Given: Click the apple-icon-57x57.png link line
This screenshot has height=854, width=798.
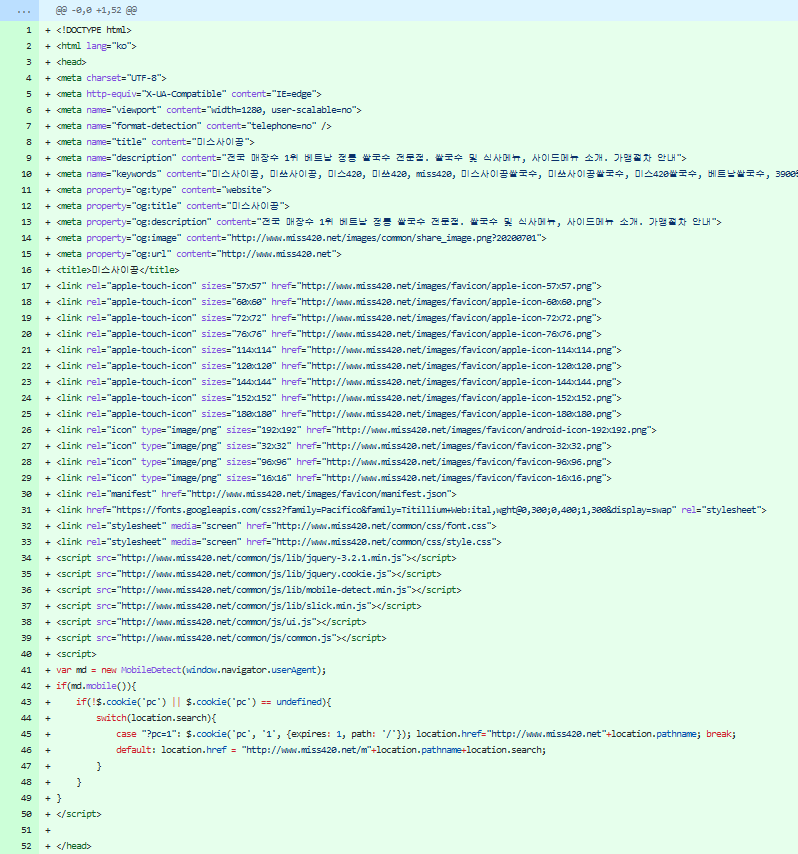Looking at the screenshot, I should pos(329,286).
